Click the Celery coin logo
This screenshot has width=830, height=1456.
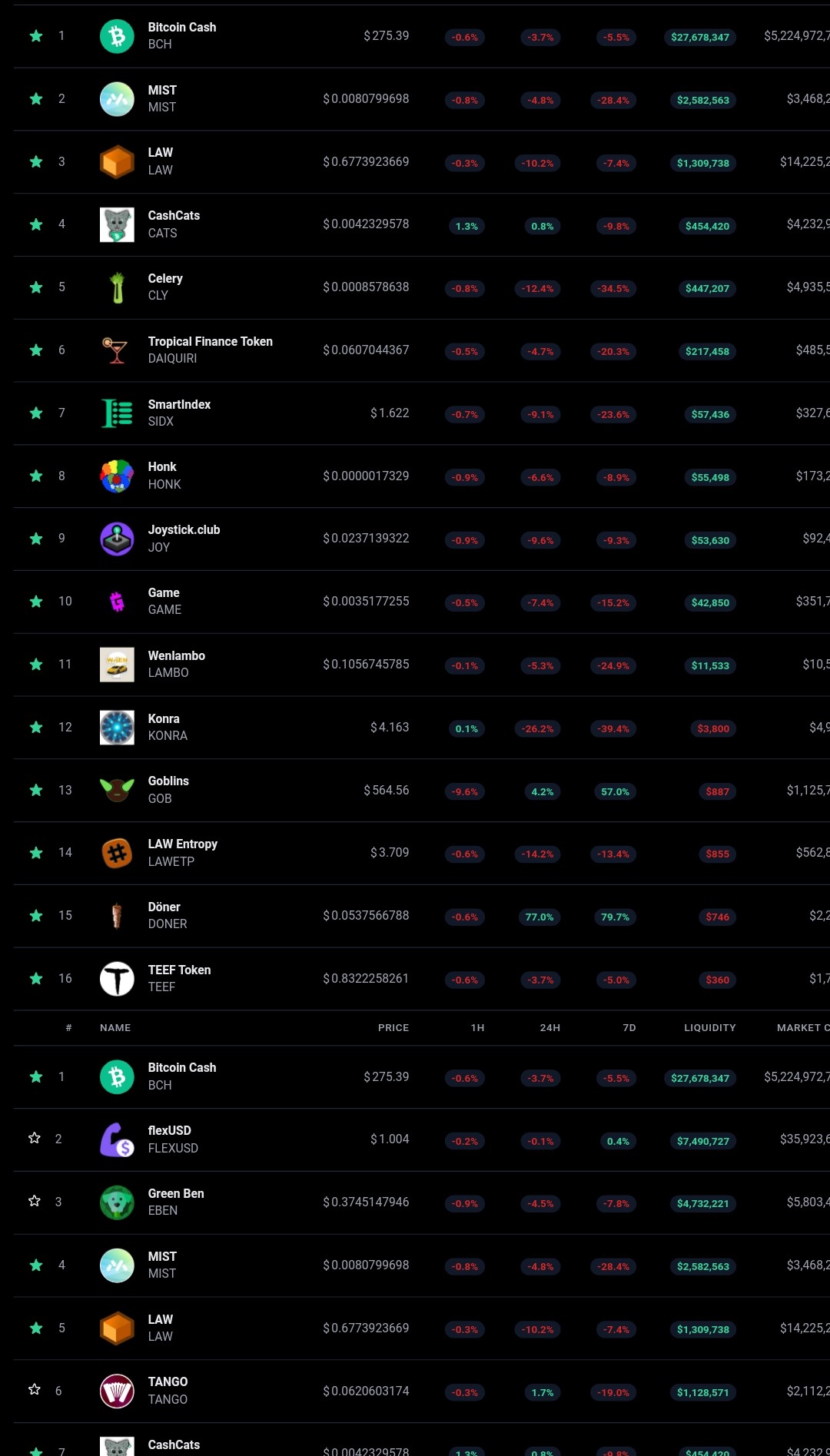click(117, 287)
